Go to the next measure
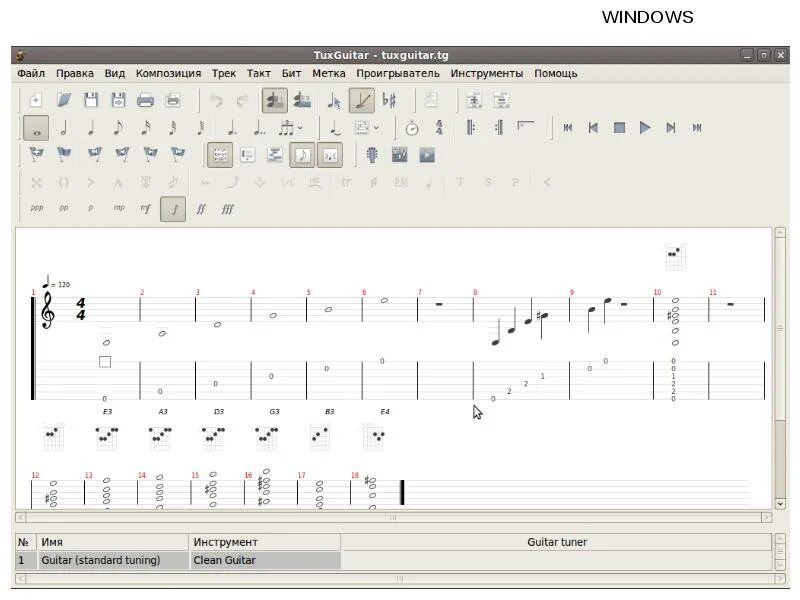 click(x=671, y=128)
